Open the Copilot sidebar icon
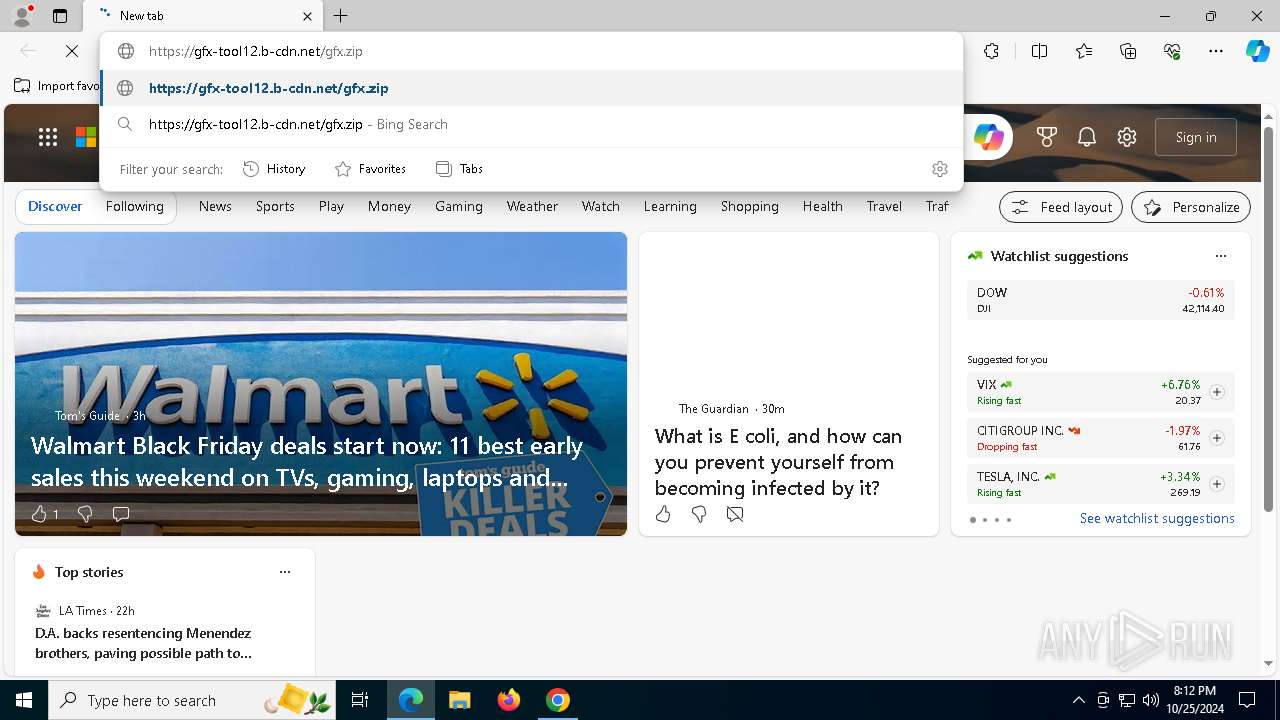 click(1257, 51)
